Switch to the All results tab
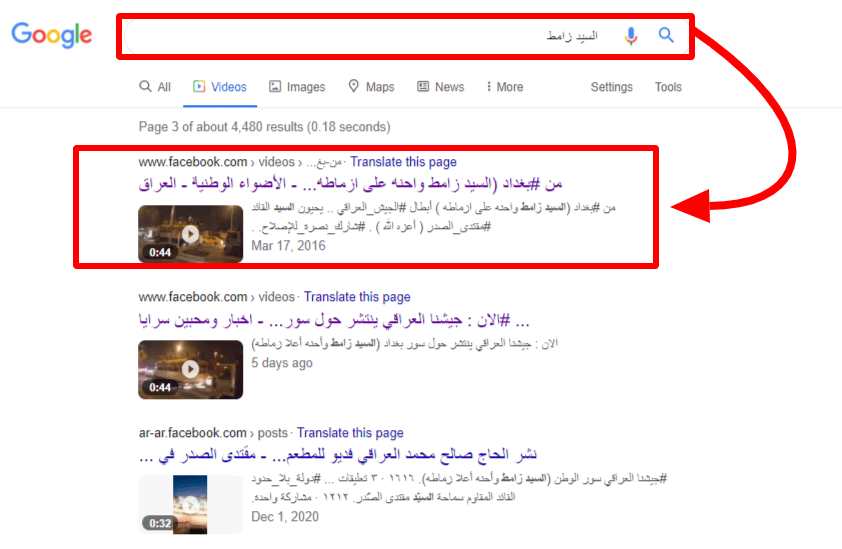The width and height of the screenshot is (842, 549). tap(155, 87)
